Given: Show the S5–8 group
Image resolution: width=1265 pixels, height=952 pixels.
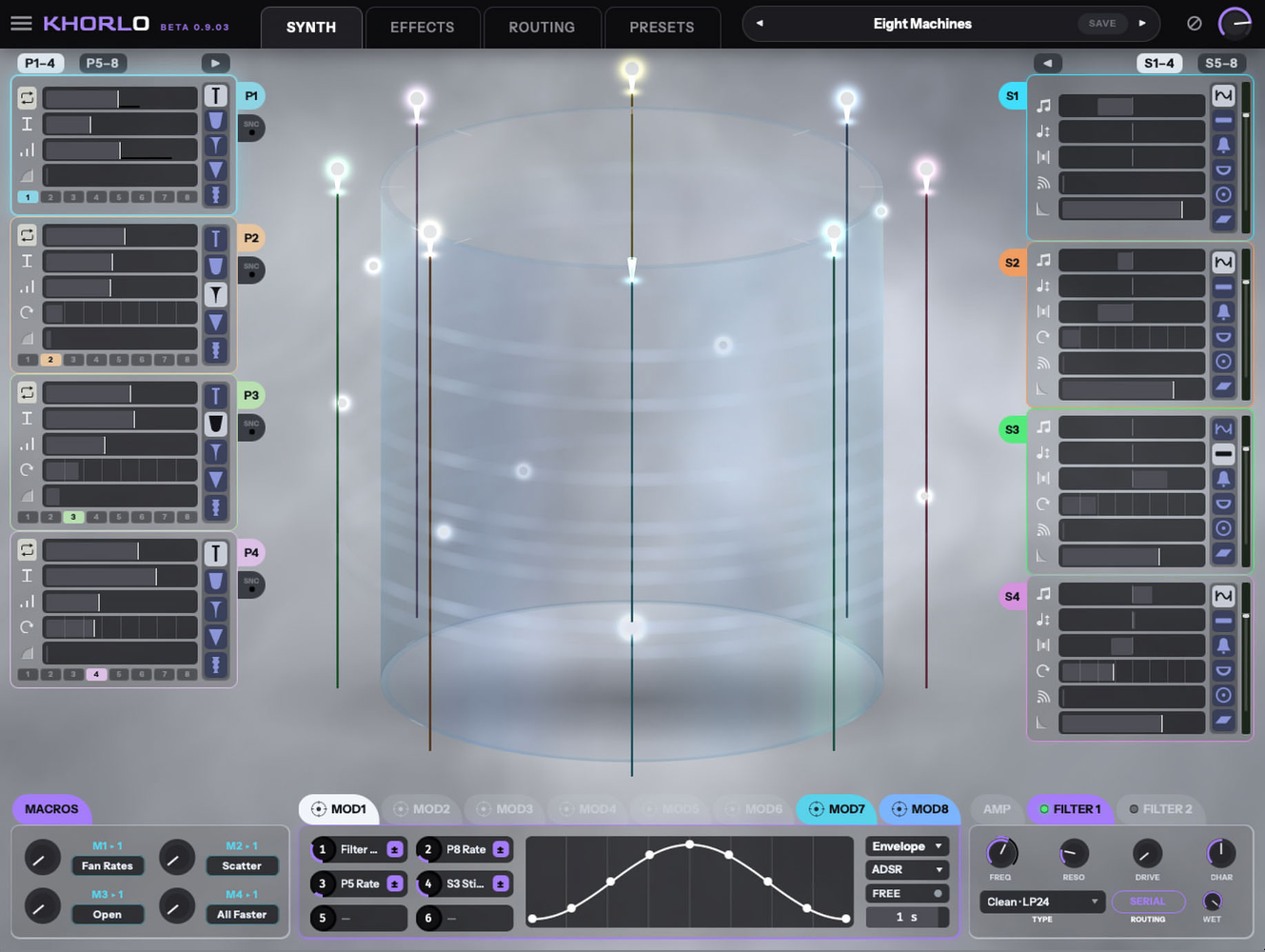Looking at the screenshot, I should (x=1221, y=63).
